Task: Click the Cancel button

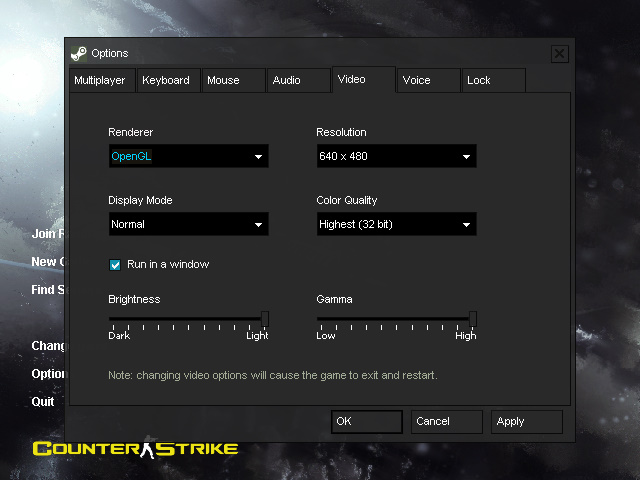Action: coord(446,422)
